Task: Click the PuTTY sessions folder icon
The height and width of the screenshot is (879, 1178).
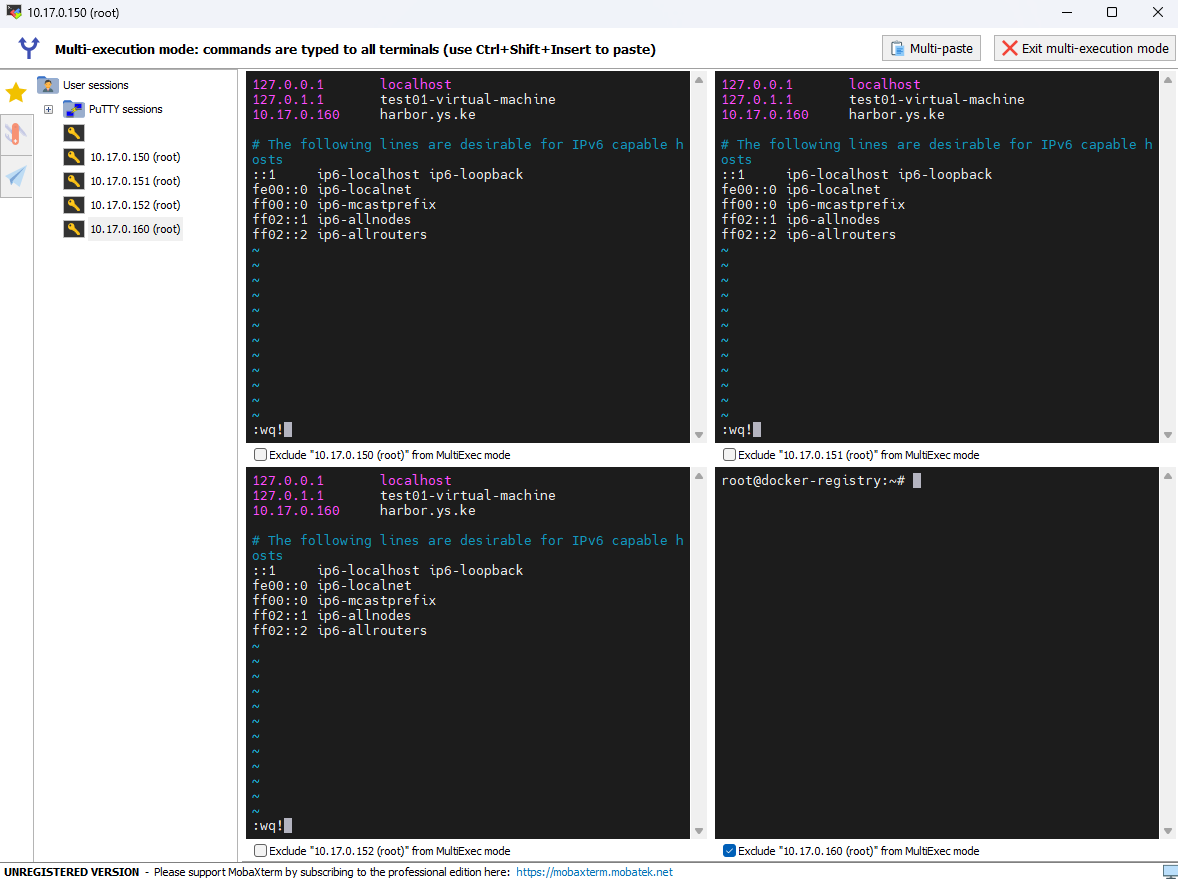Action: [x=74, y=109]
